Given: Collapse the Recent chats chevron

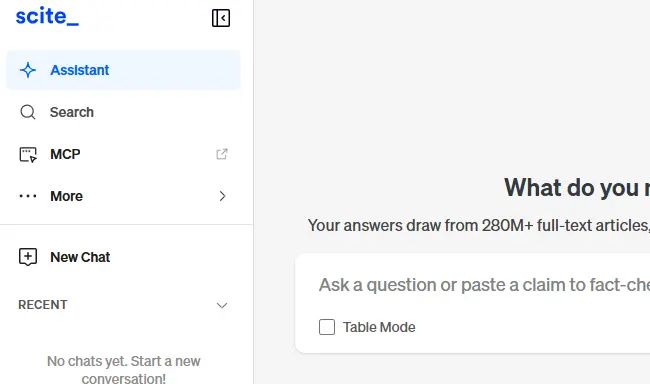Looking at the screenshot, I should (x=222, y=306).
